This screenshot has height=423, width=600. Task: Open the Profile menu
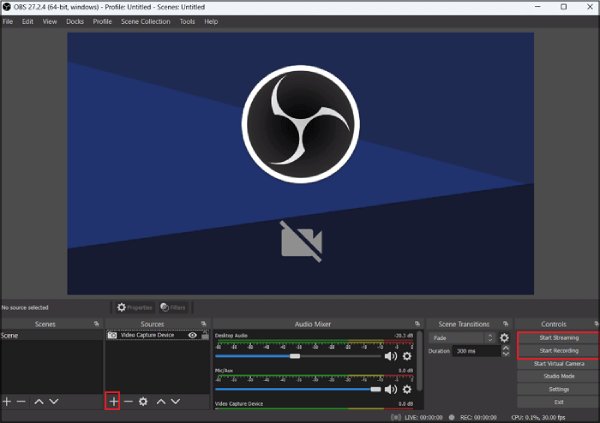(102, 21)
